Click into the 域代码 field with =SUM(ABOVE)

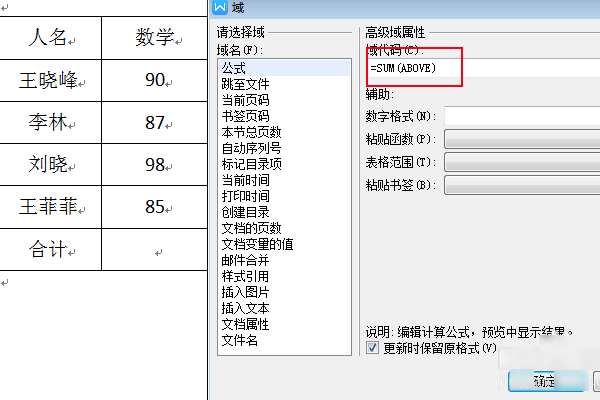[x=484, y=68]
